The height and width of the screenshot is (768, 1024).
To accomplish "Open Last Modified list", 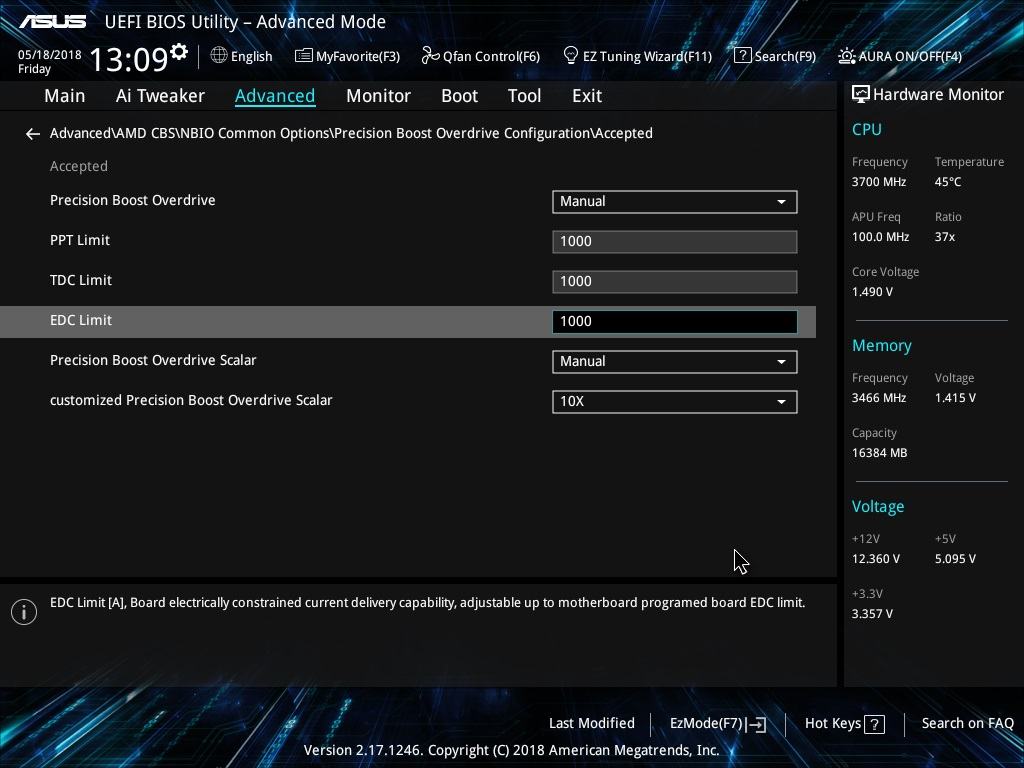I will (592, 724).
